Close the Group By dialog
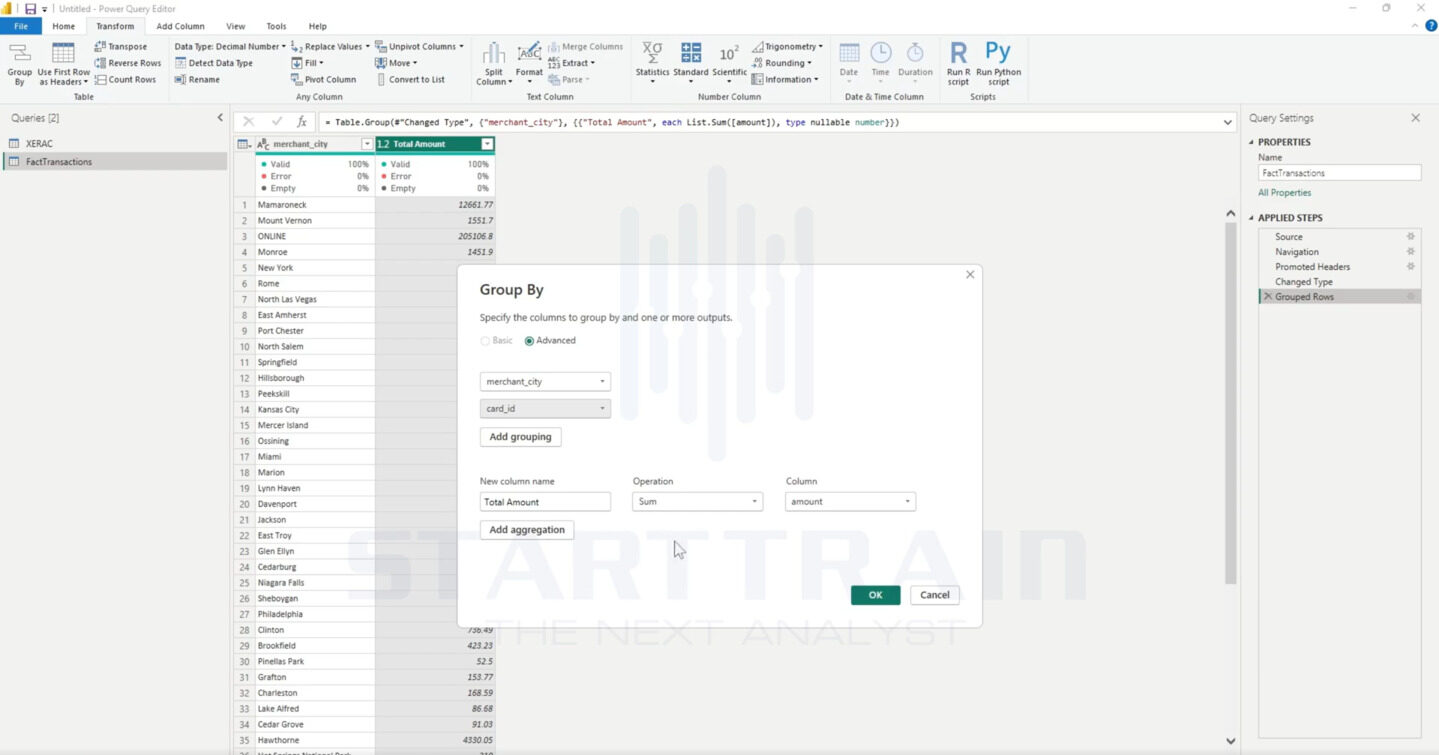The image size is (1439, 755). coord(969,275)
